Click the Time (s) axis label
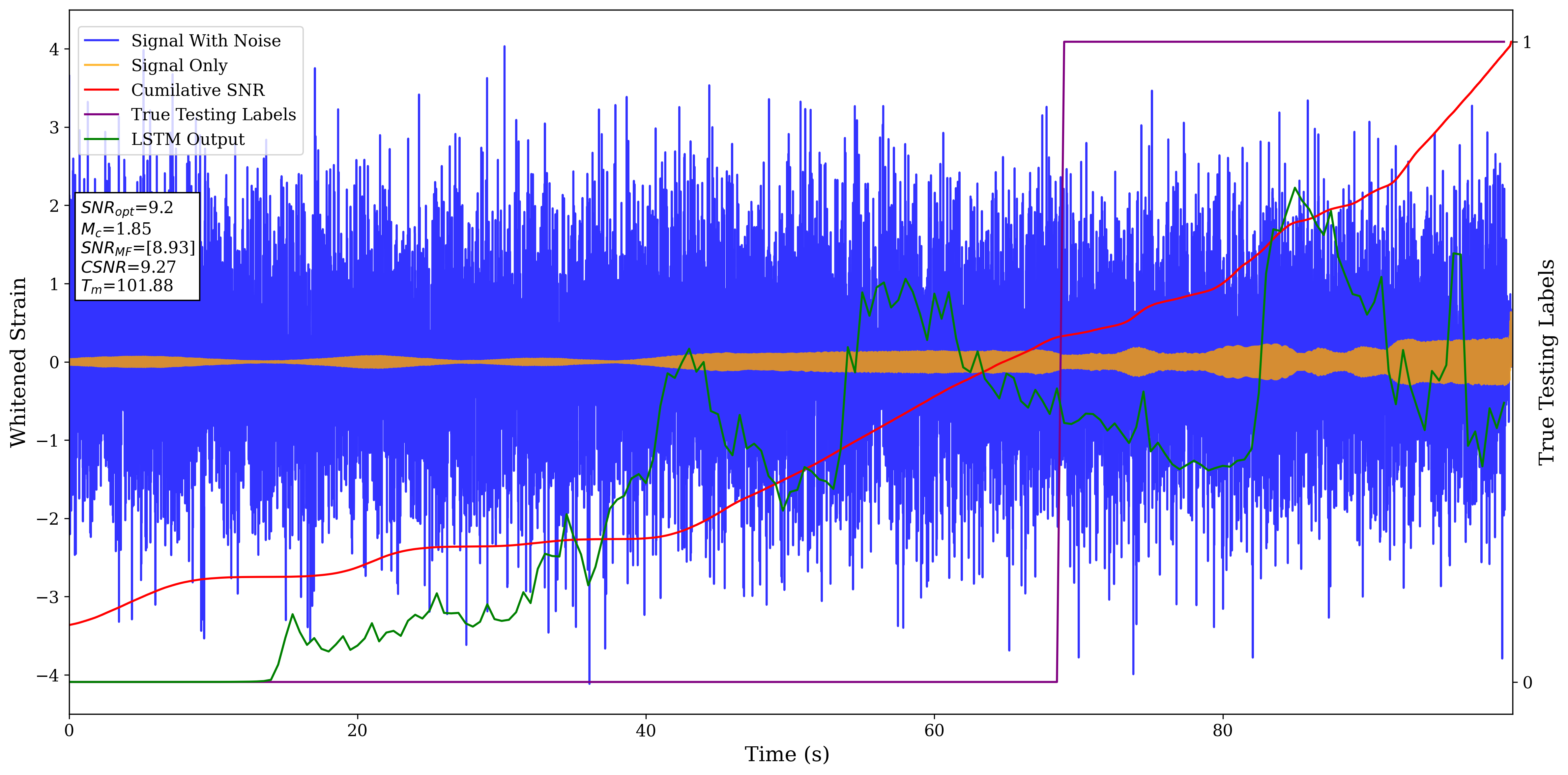Viewport: 1568px width, 775px height. (x=786, y=754)
